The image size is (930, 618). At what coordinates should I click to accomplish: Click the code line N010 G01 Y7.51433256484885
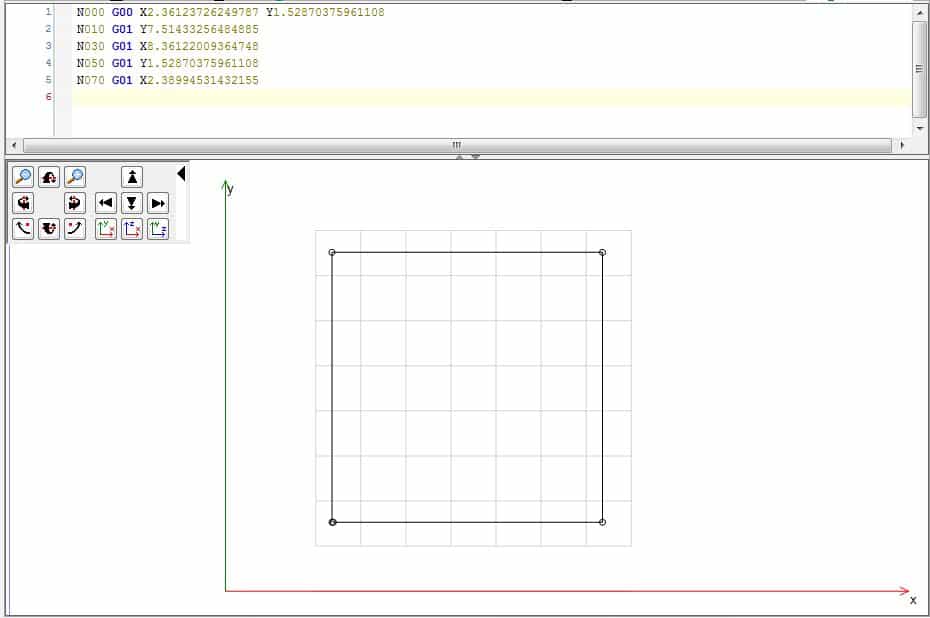[167, 29]
